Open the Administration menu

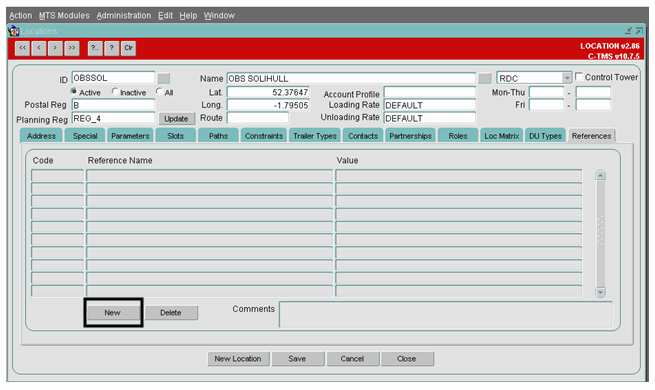[x=124, y=16]
